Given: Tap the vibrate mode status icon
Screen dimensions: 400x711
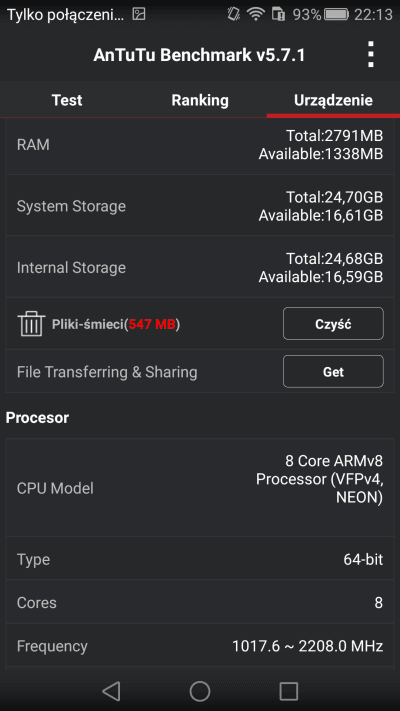Looking at the screenshot, I should click(x=233, y=15).
